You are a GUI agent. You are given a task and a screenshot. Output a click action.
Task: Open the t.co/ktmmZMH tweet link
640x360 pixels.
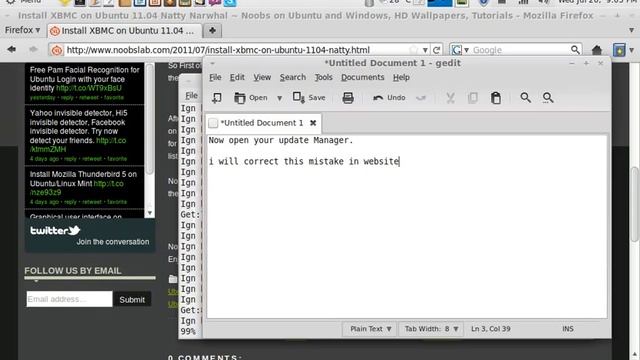[78, 145]
